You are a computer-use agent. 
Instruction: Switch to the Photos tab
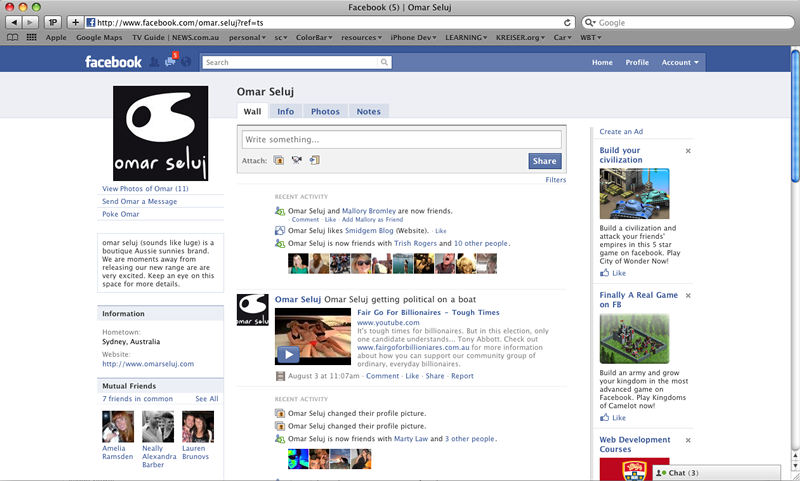325,111
